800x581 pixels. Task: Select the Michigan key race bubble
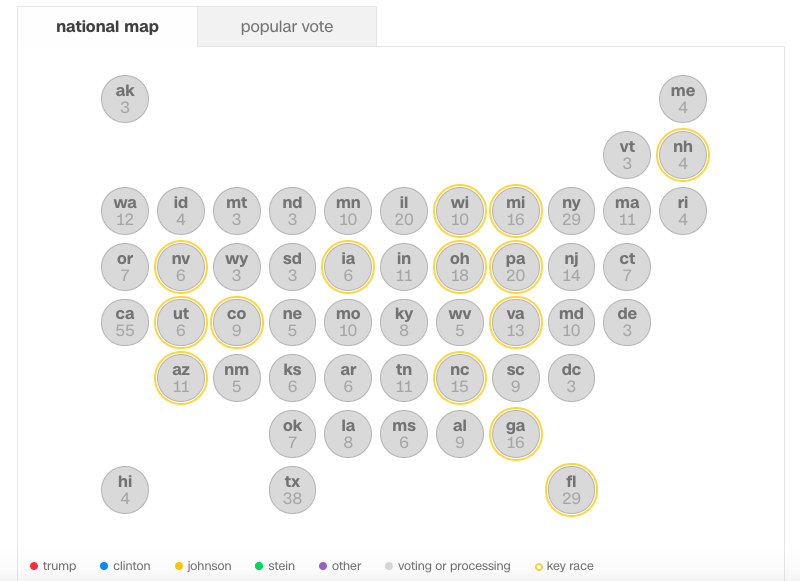(x=515, y=211)
